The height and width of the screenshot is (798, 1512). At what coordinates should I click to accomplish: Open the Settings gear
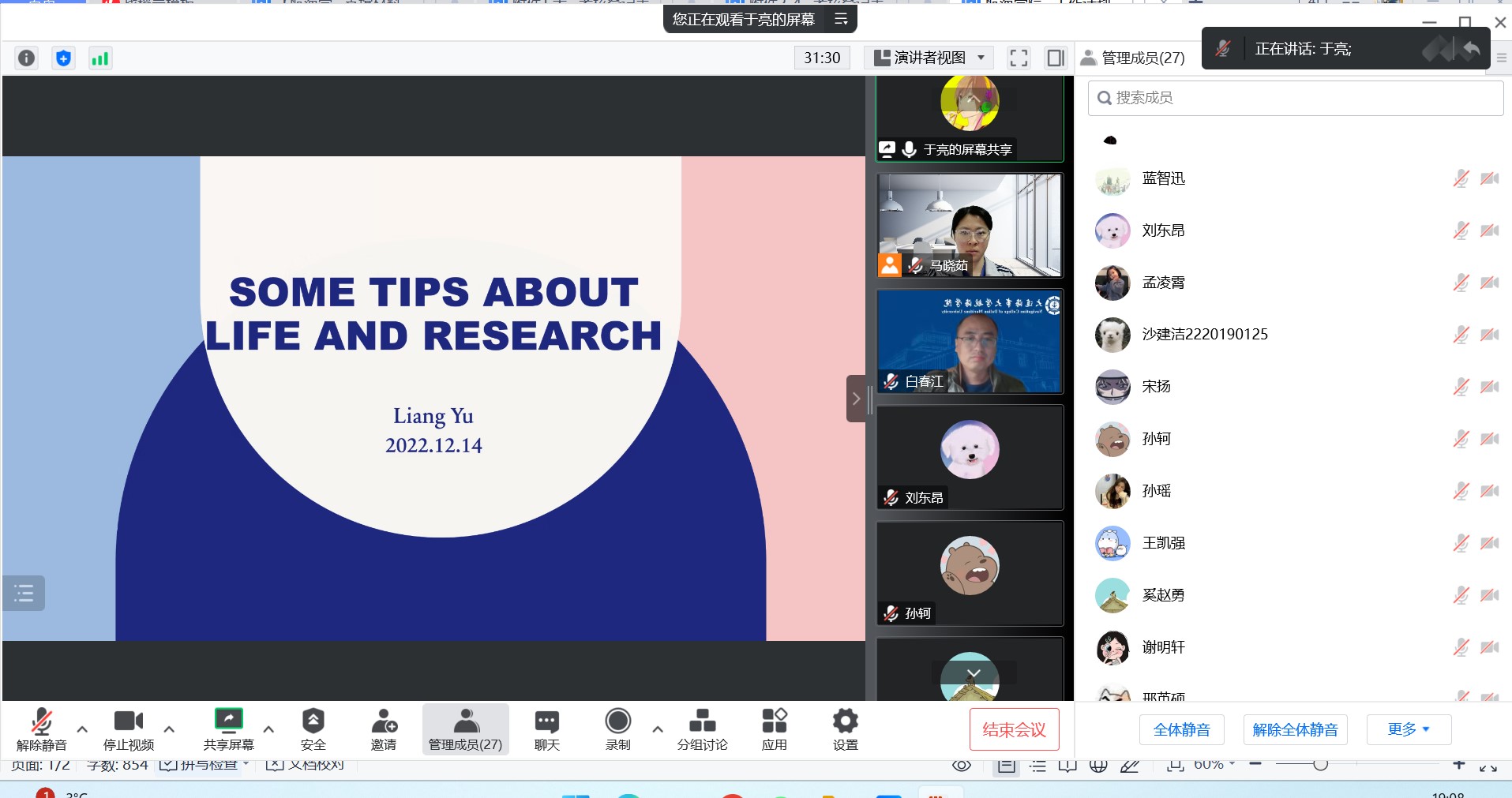click(845, 729)
